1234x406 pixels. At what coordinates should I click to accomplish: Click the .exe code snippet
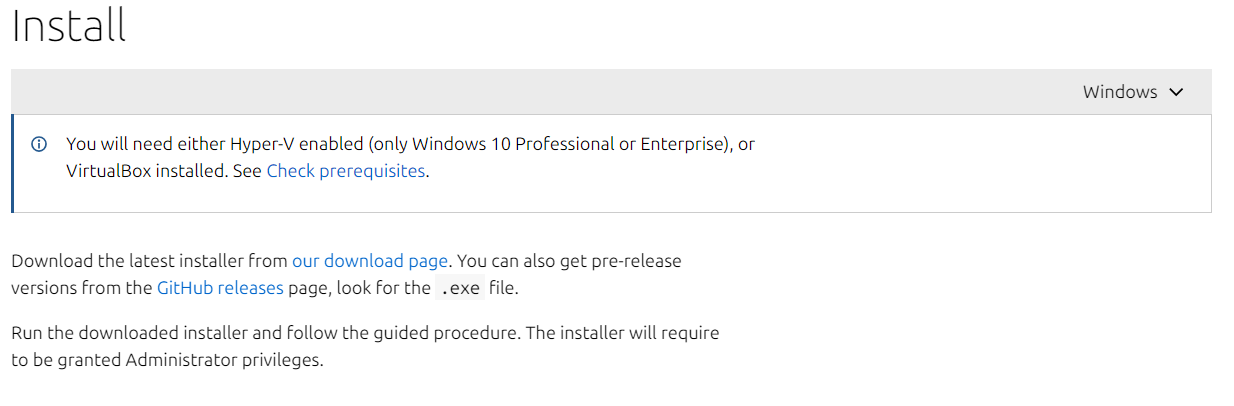pyautogui.click(x=461, y=289)
